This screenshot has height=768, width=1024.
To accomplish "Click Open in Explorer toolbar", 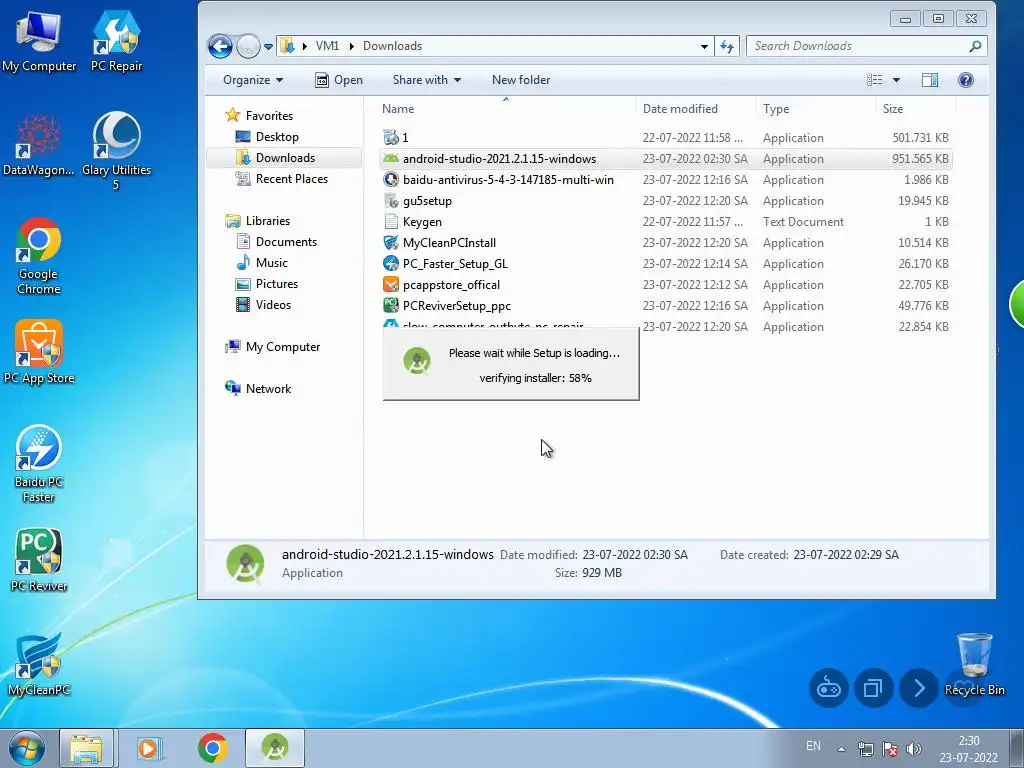I will pos(339,80).
